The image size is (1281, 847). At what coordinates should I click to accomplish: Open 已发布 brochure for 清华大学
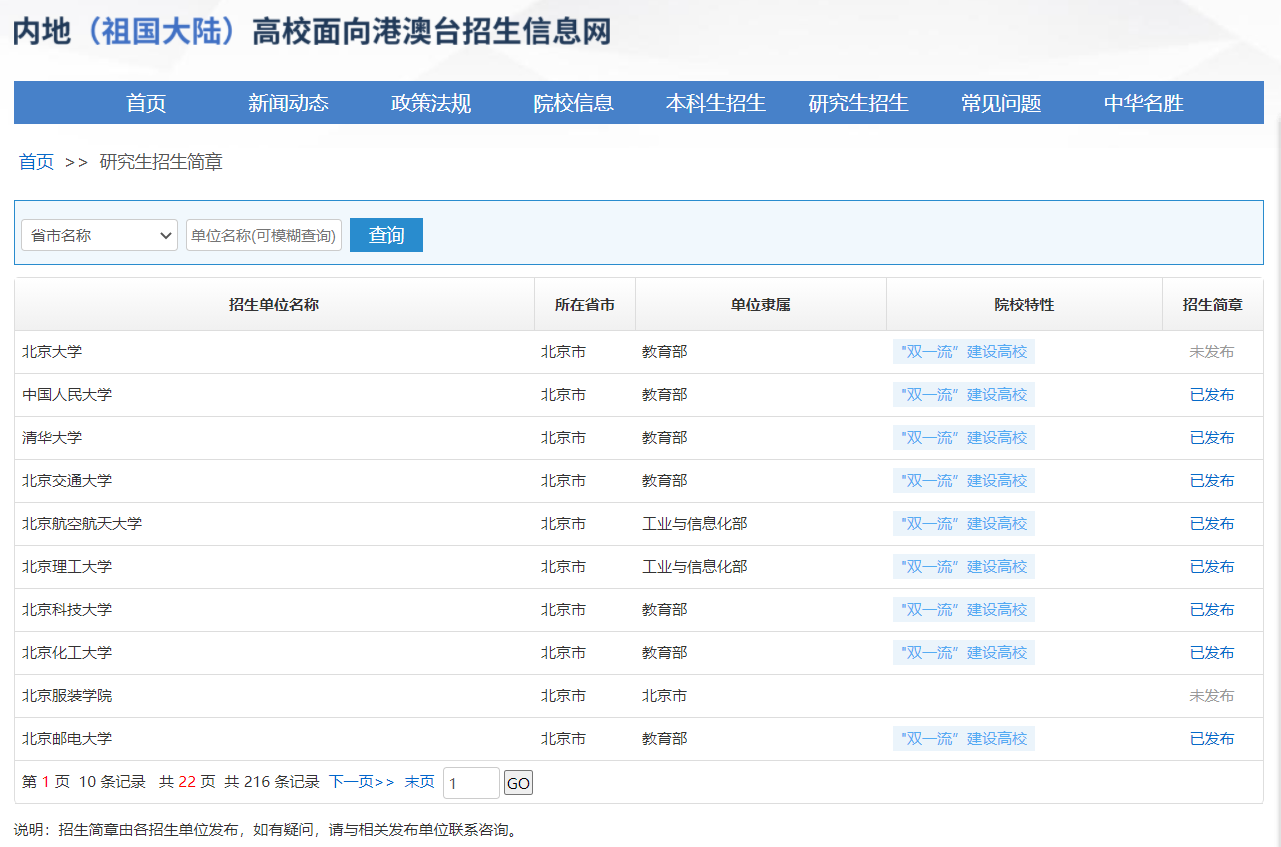click(x=1212, y=438)
